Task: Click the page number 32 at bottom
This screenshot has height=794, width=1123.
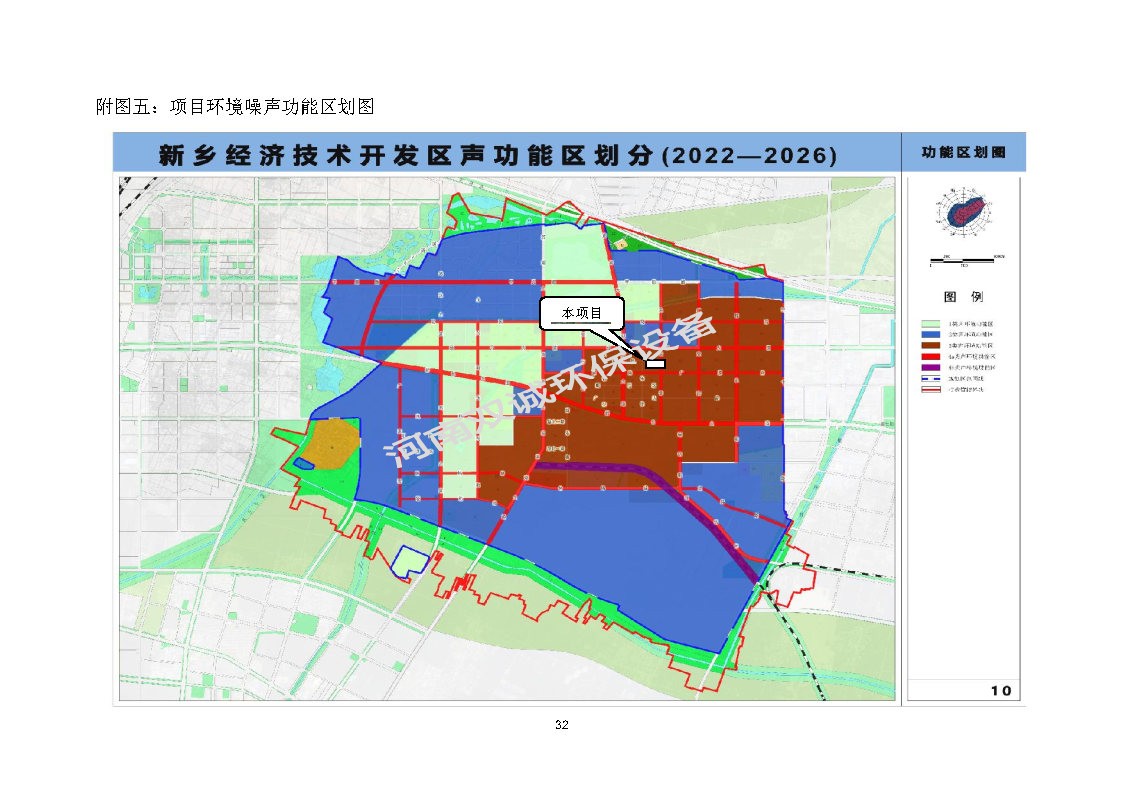Action: (561, 725)
